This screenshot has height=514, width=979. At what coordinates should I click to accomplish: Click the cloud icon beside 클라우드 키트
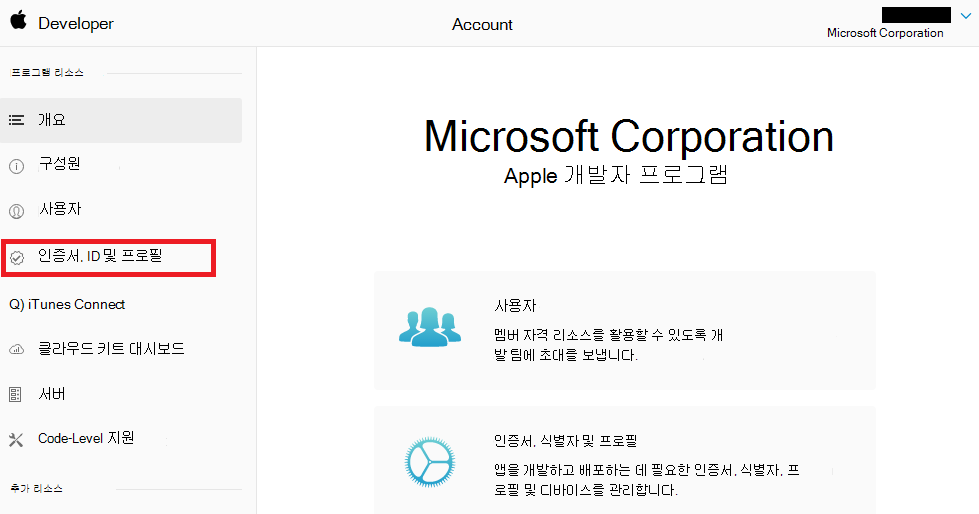click(16, 350)
